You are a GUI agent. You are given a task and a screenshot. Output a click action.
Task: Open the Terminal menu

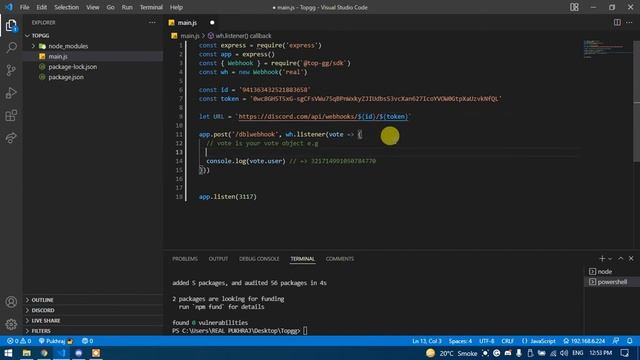tap(151, 7)
